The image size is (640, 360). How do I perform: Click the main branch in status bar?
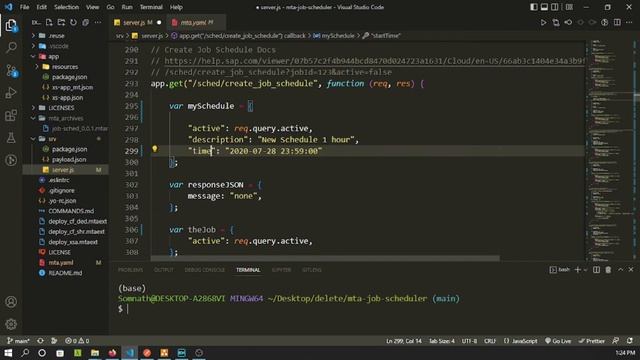[19, 341]
